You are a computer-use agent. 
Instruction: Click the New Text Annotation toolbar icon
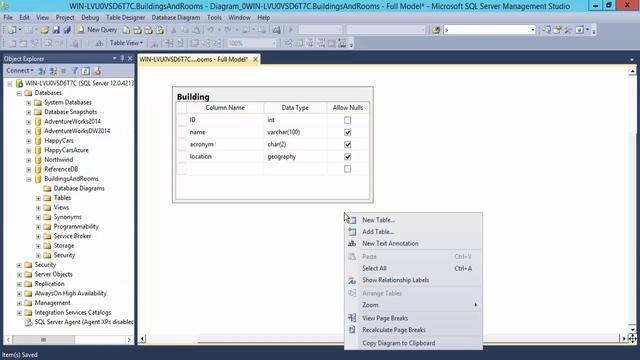99,43
